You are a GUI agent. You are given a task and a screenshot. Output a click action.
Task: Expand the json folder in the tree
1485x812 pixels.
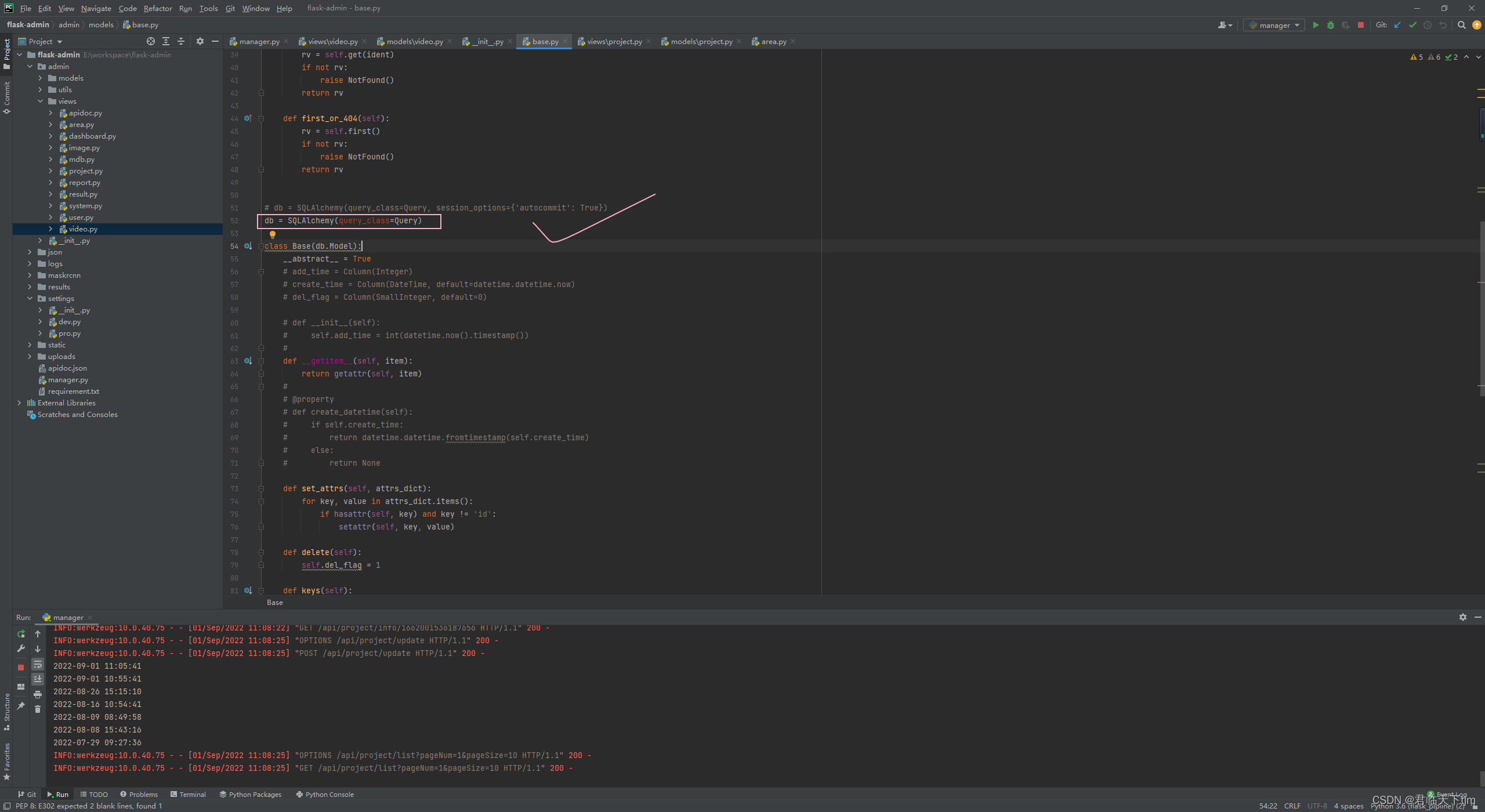30,252
